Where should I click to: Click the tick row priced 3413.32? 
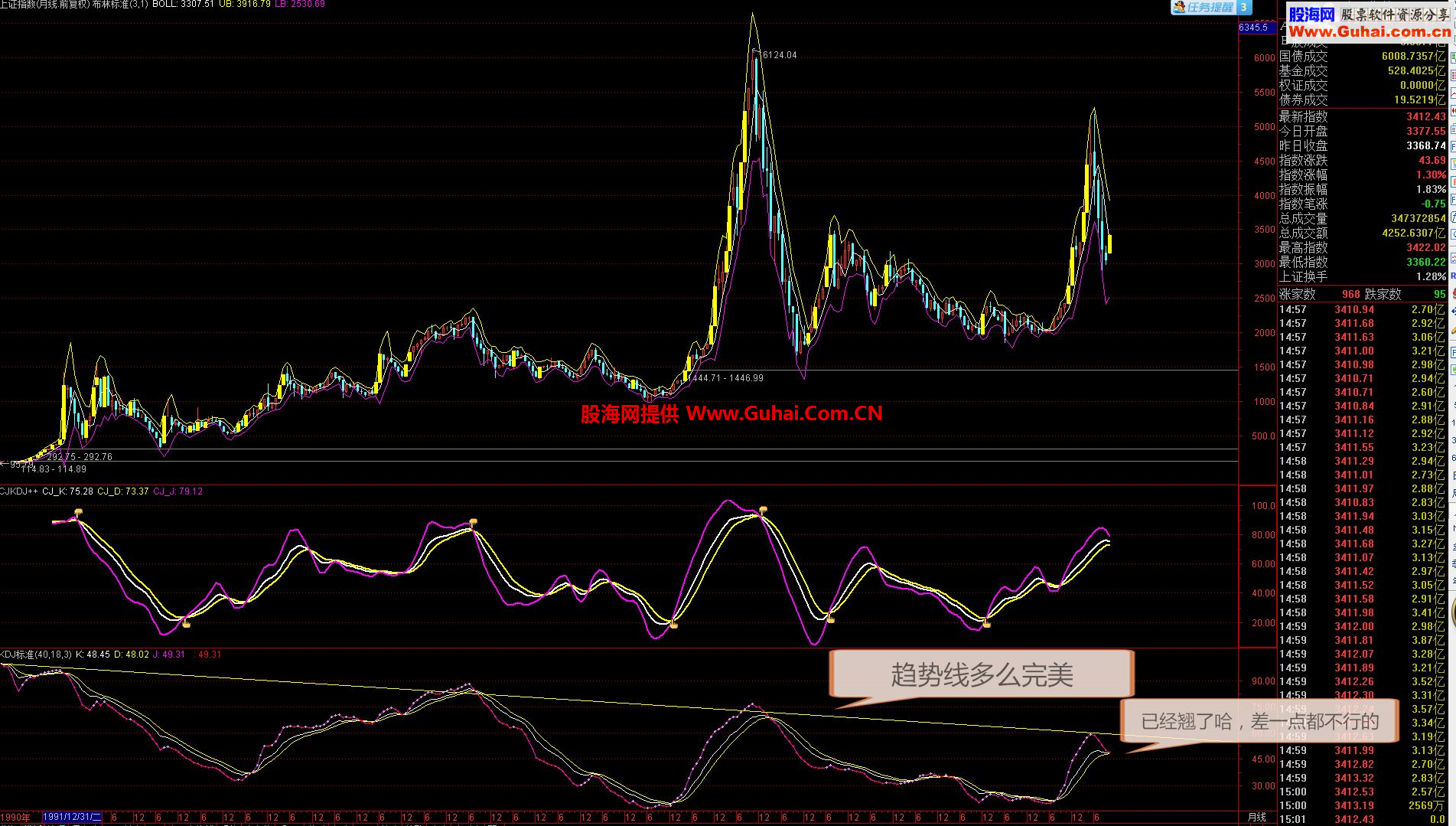(1363, 778)
